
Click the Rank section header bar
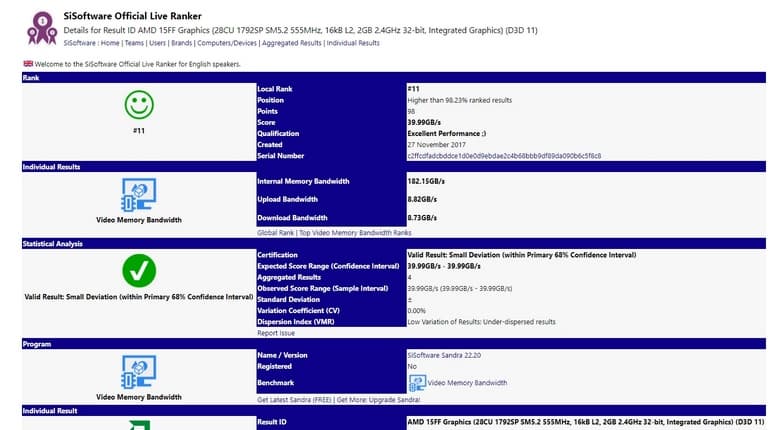pos(394,78)
